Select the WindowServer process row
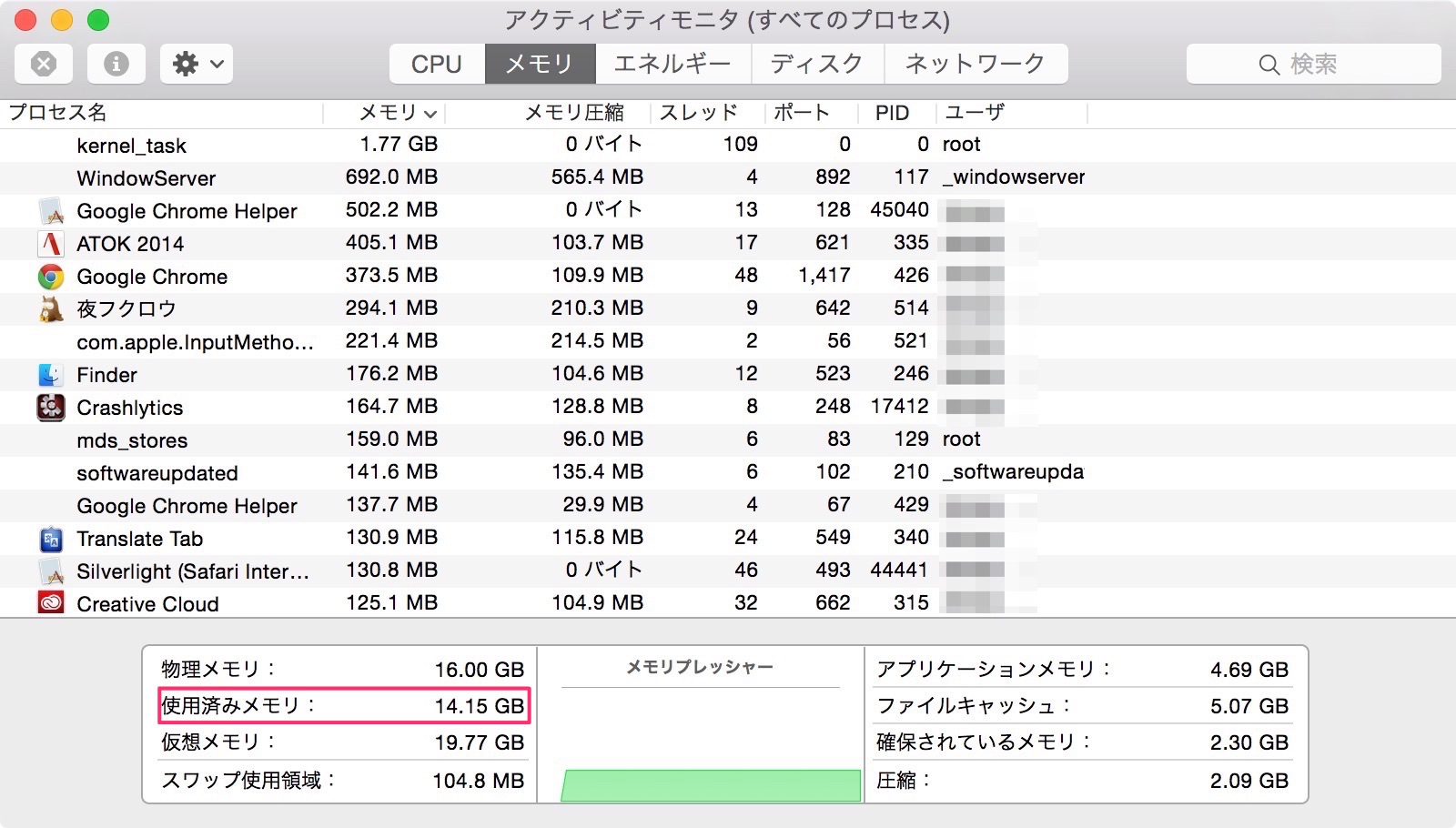 click(728, 177)
